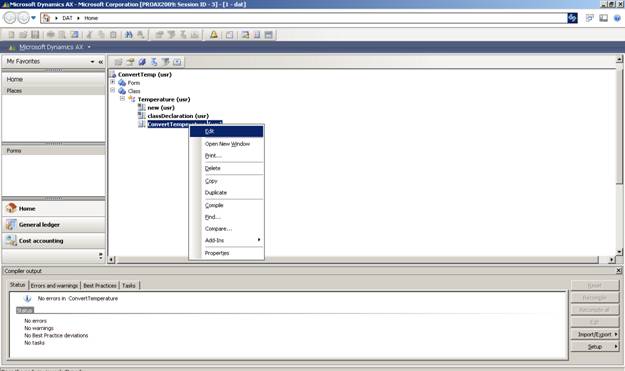The image size is (625, 371).
Task: Switch to the Status tab
Action: coord(18,285)
